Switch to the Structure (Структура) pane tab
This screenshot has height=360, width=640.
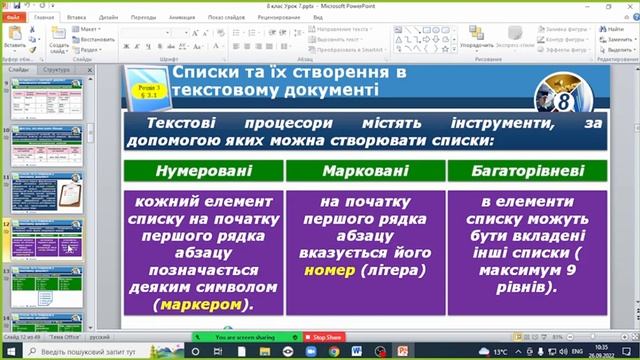(x=56, y=70)
